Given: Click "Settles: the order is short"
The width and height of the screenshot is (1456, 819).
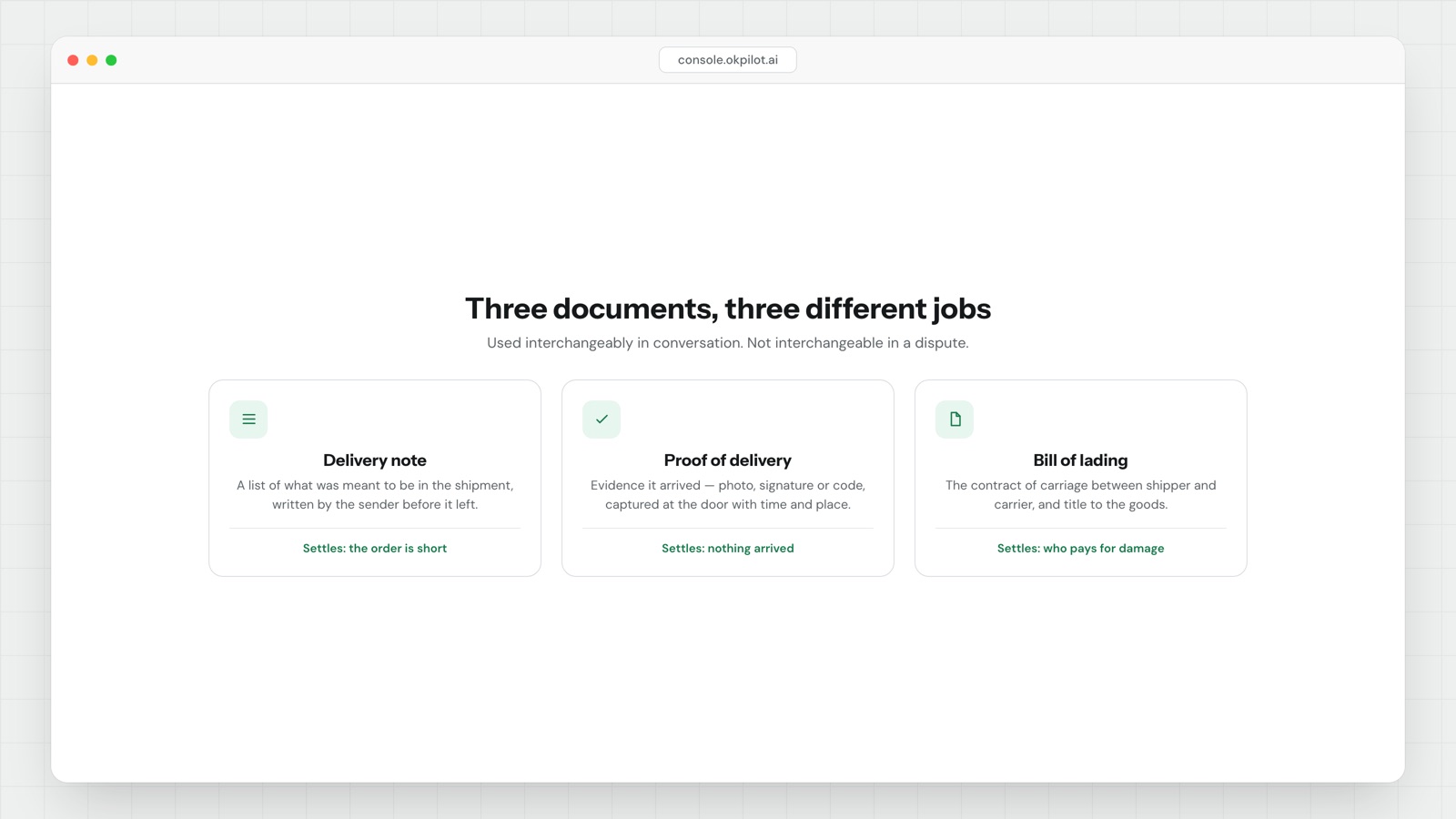Looking at the screenshot, I should tap(375, 549).
